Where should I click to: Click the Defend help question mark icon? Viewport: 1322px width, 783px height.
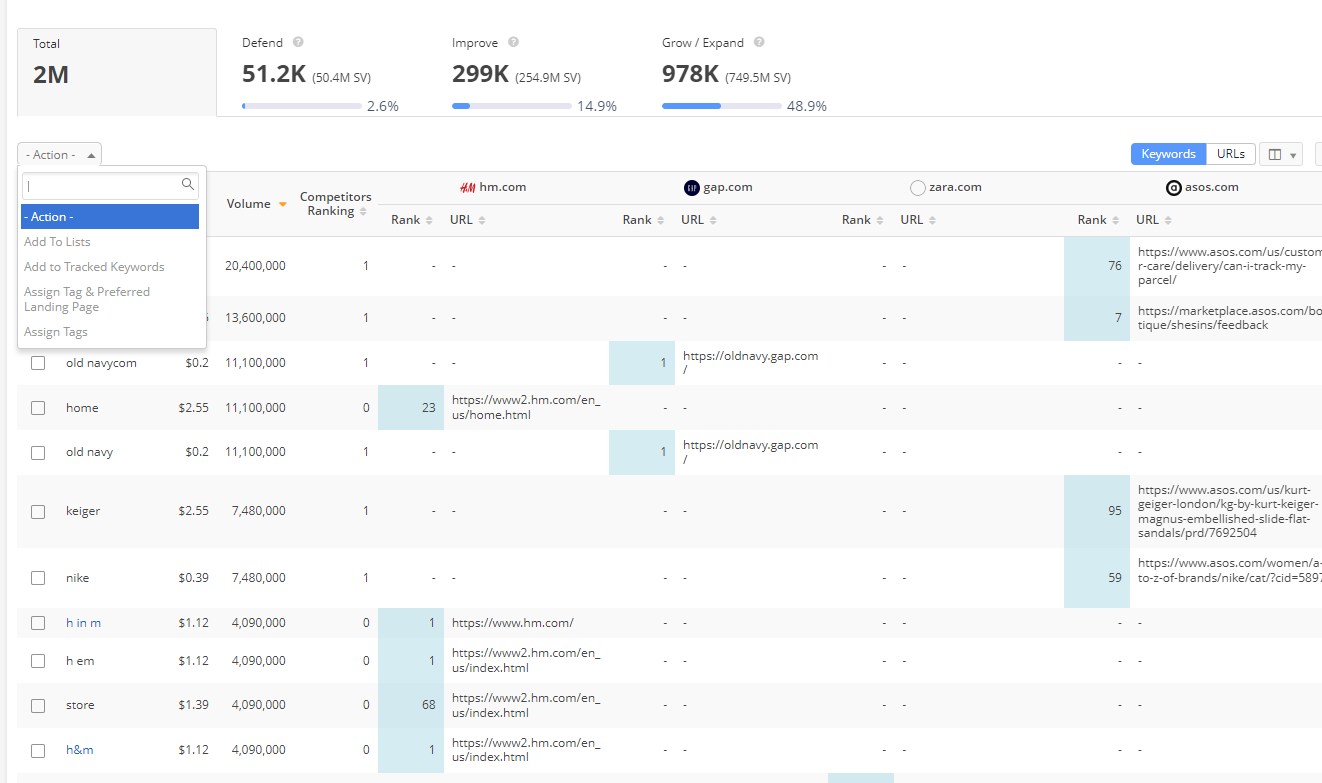click(x=298, y=43)
